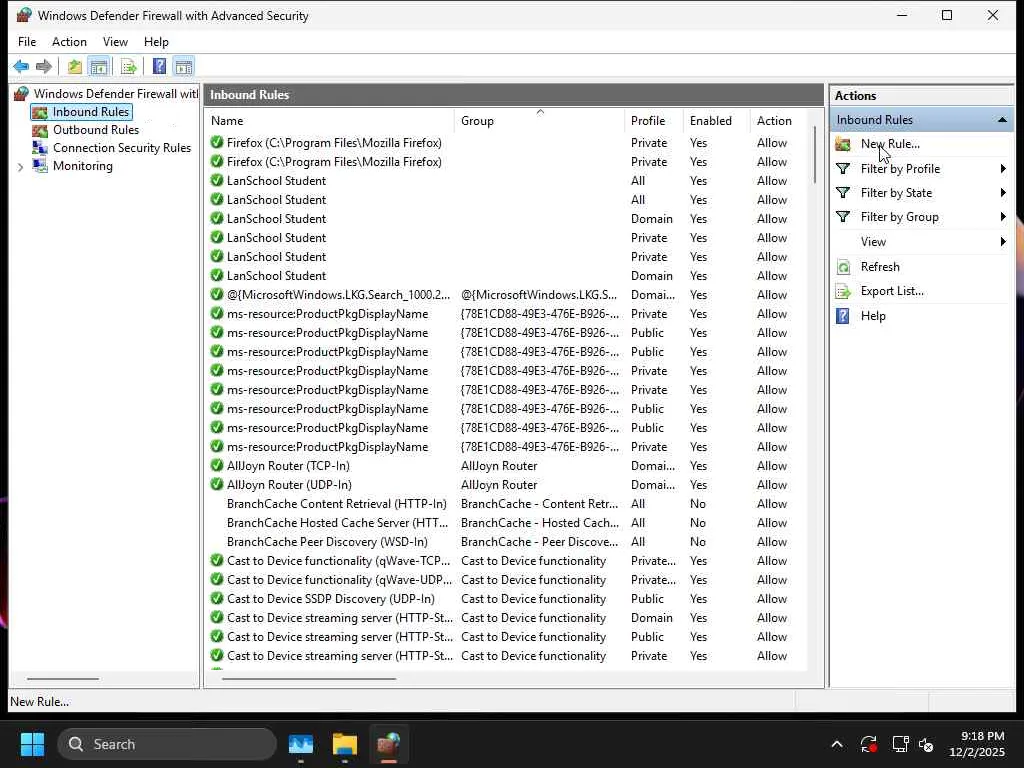Click the Export List icon in Actions pane

click(843, 291)
